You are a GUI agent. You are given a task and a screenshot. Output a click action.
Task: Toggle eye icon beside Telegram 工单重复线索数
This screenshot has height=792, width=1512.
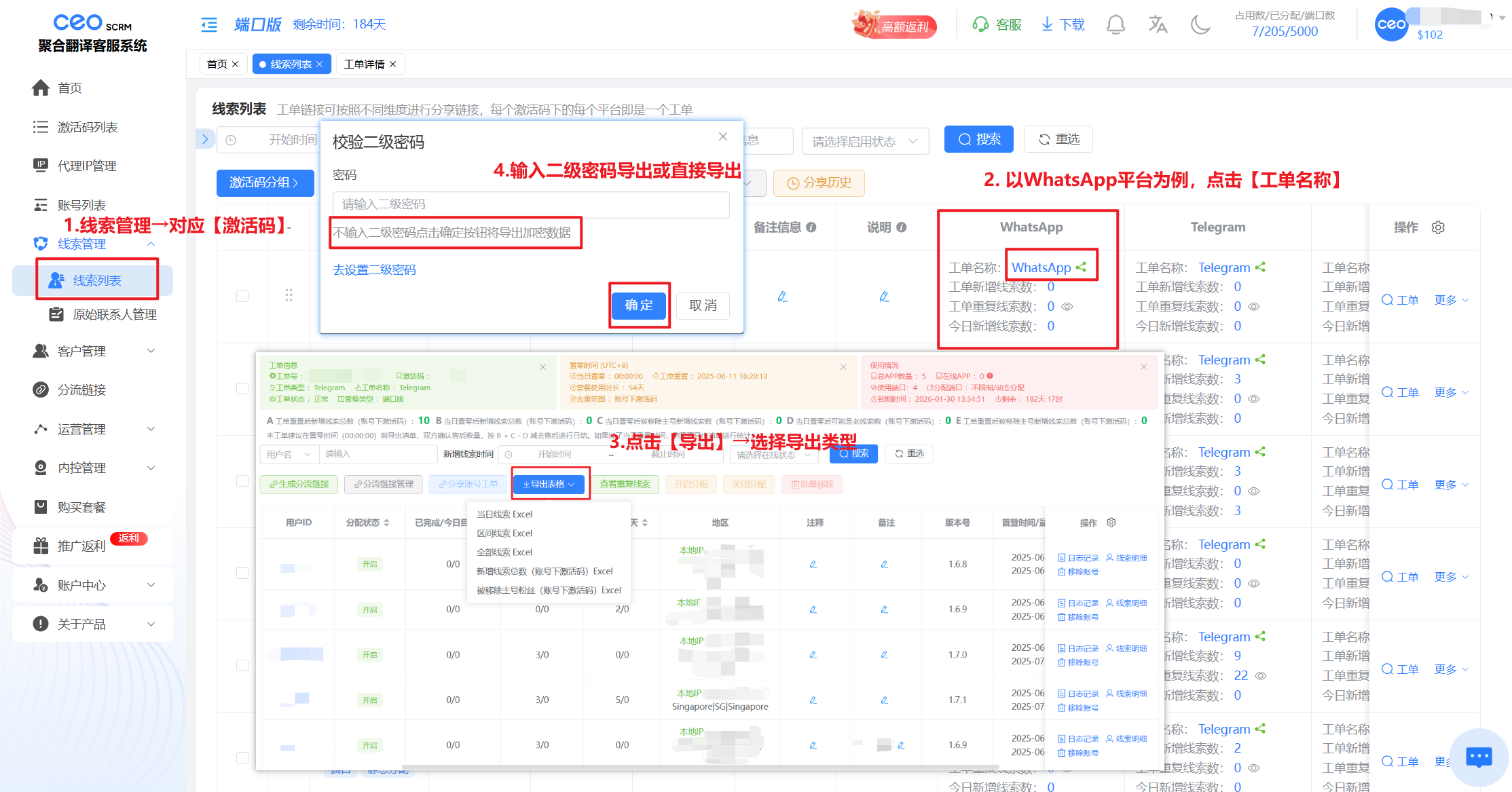(x=1254, y=307)
